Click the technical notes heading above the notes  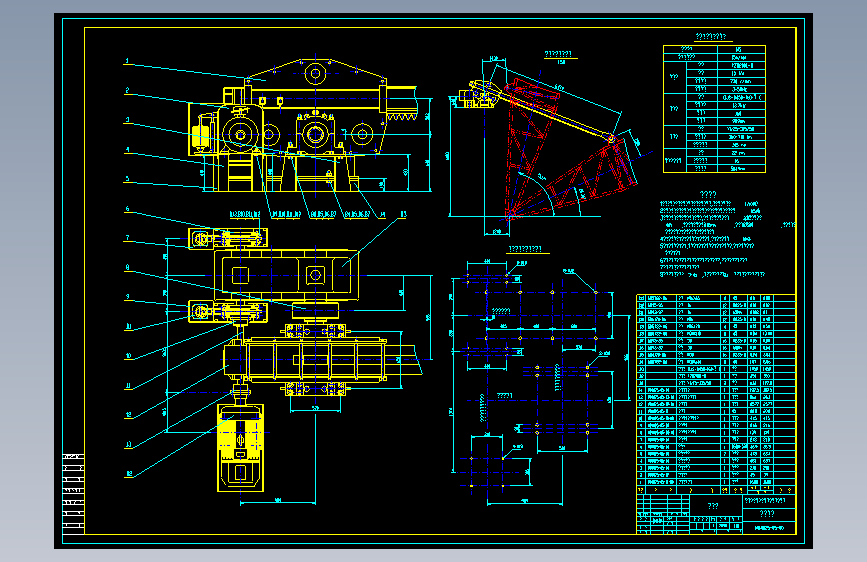(x=708, y=194)
